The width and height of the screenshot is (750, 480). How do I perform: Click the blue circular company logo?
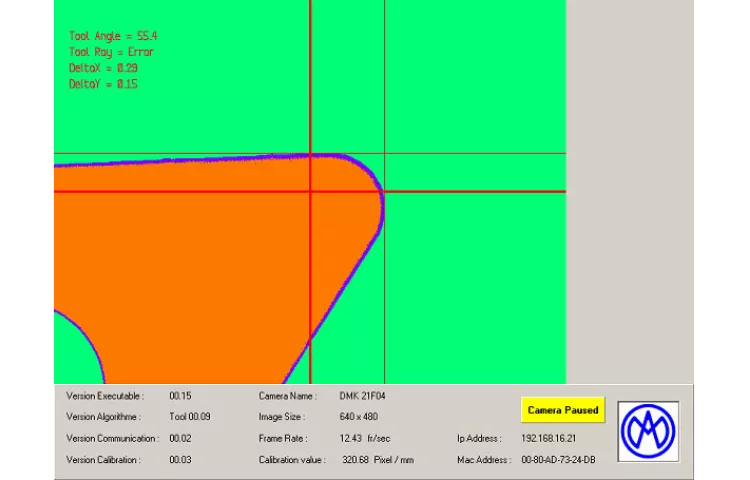[x=648, y=432]
